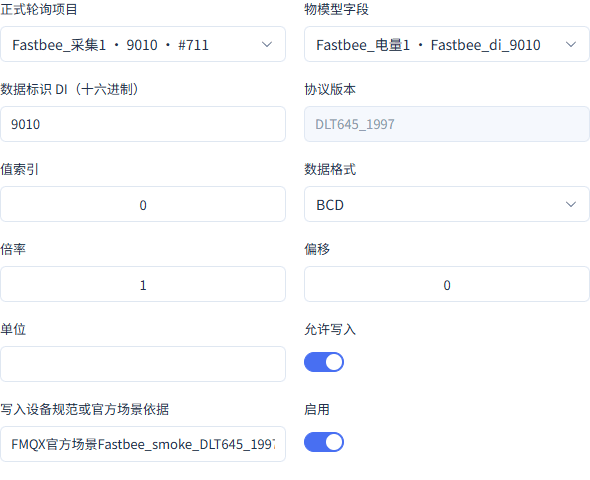Image resolution: width=590 pixels, height=480 pixels.
Task: Click the 数据标识 DI（十六进制） label
Action: coord(69,90)
